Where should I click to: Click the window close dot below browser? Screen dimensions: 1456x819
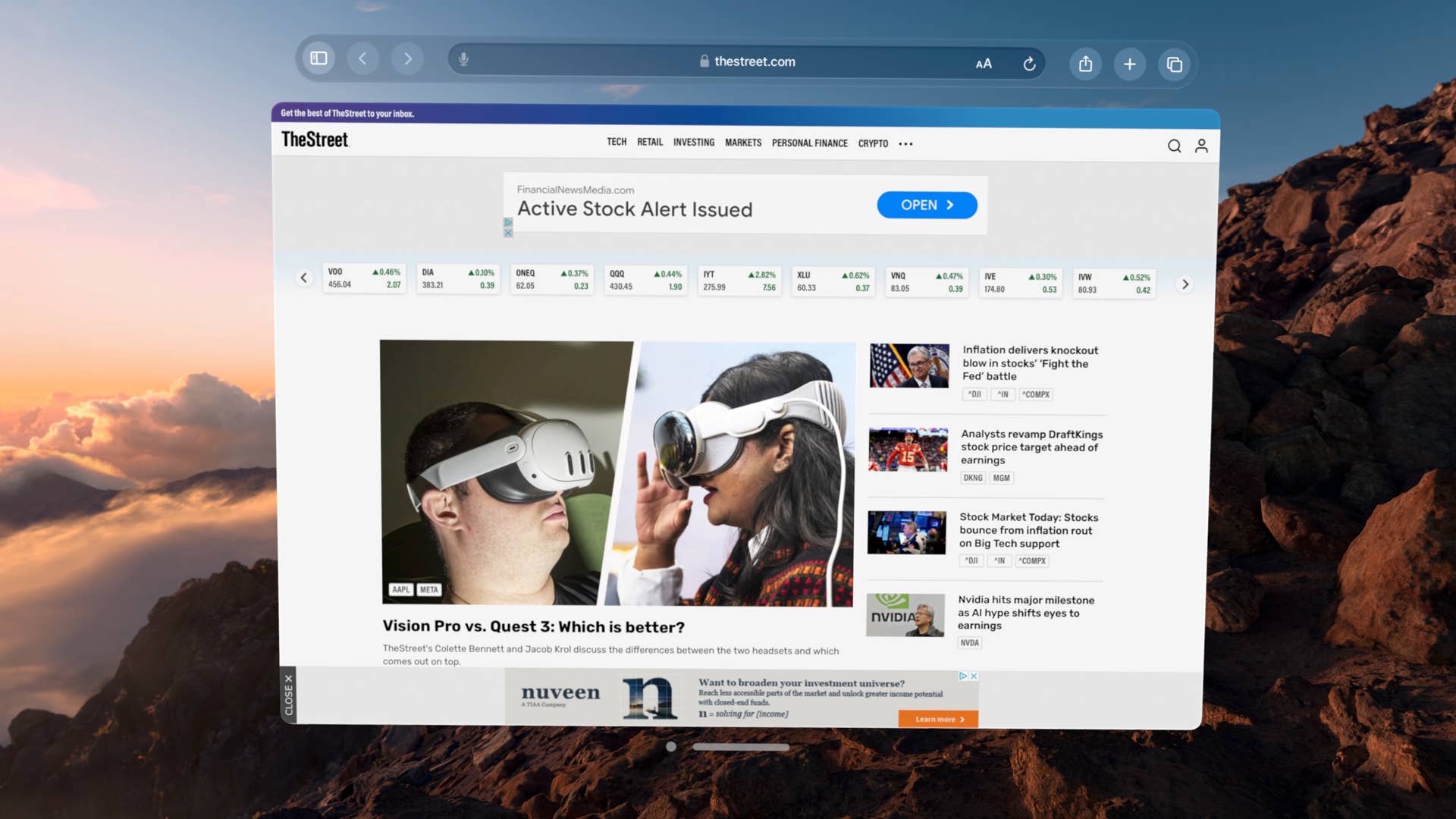671,746
